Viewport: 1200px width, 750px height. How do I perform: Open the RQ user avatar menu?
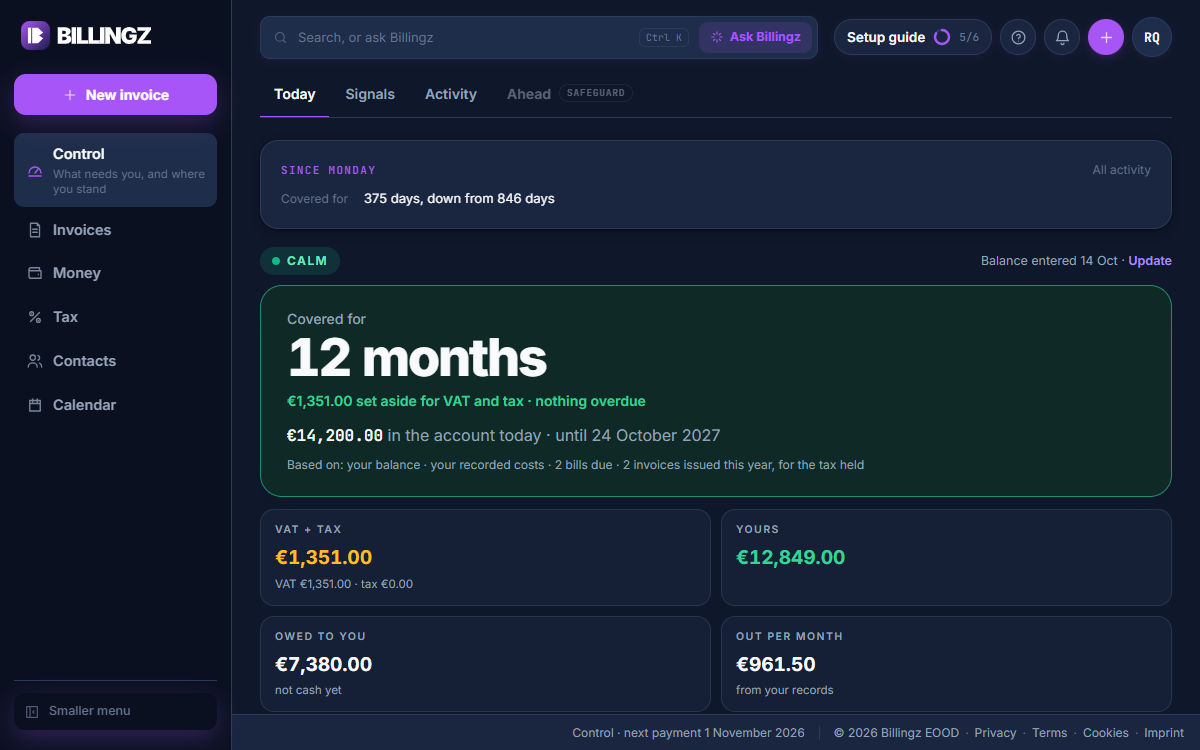tap(1152, 37)
